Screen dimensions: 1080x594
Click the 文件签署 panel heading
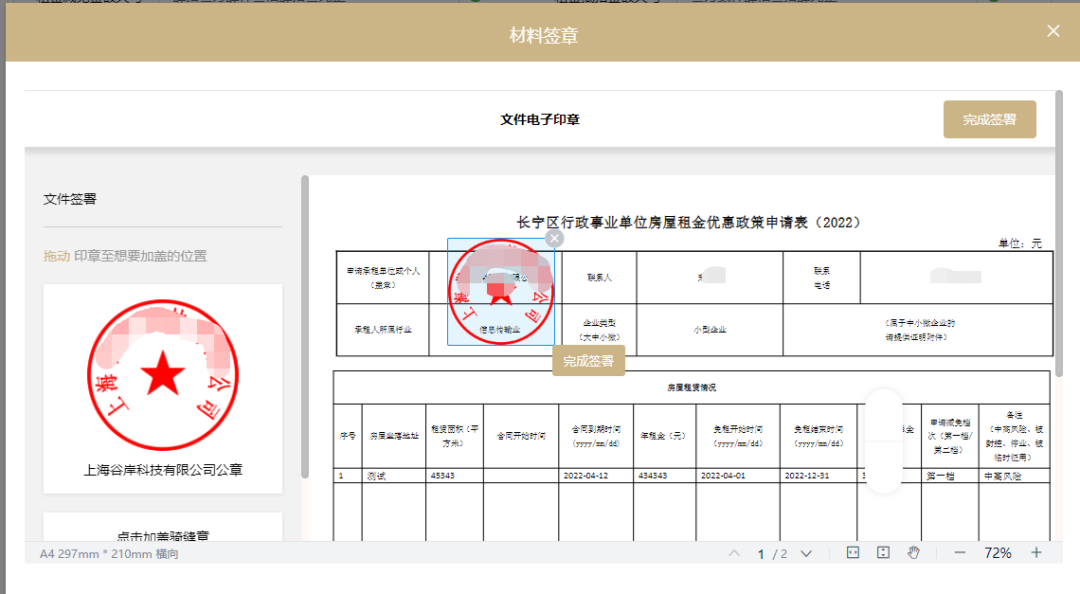tap(70, 199)
